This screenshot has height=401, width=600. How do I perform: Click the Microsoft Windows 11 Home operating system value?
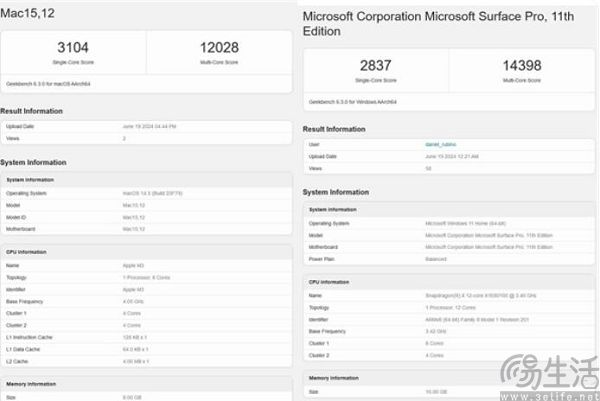[x=465, y=223]
